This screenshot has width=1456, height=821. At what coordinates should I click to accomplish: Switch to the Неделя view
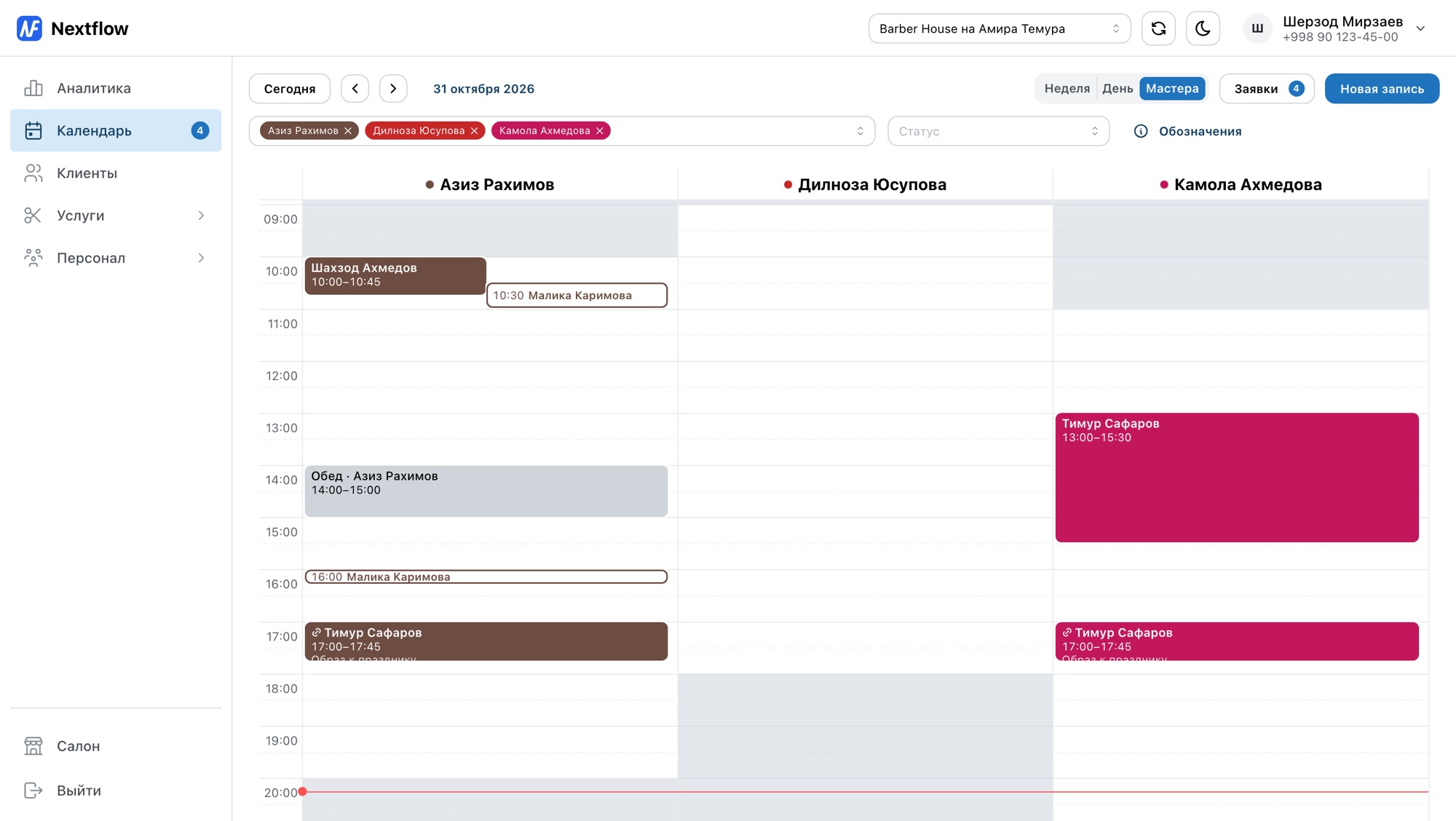click(x=1067, y=88)
